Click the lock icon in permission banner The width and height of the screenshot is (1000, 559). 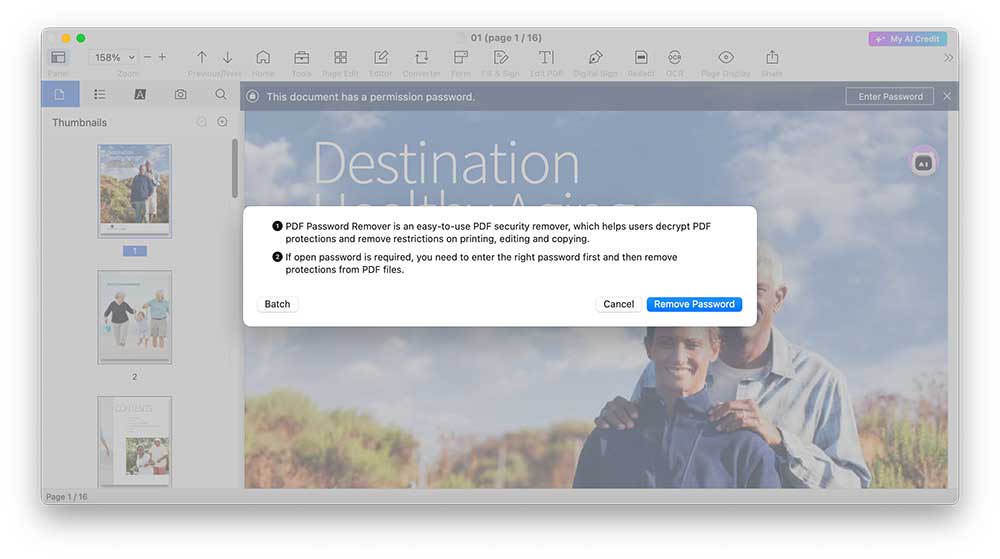click(x=253, y=96)
